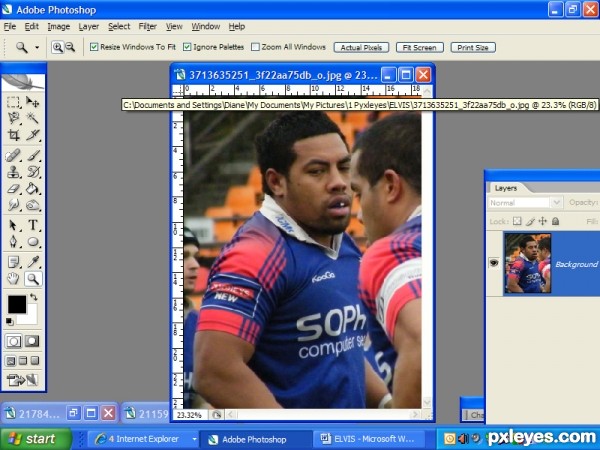Screen dimensions: 600x450
Task: Open the Filter menu
Action: [148, 26]
